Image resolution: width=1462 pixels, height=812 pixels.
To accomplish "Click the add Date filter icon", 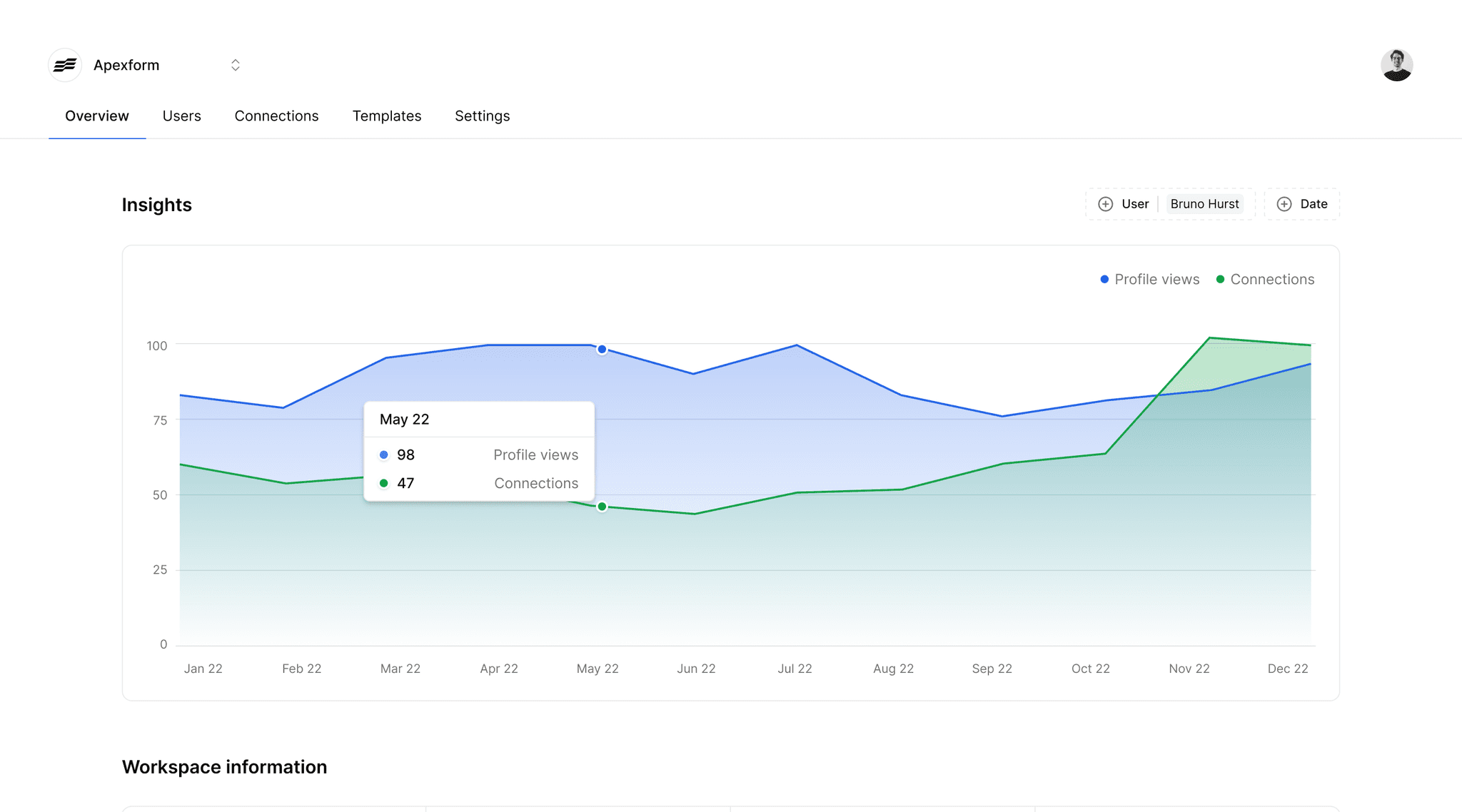I will point(1284,204).
